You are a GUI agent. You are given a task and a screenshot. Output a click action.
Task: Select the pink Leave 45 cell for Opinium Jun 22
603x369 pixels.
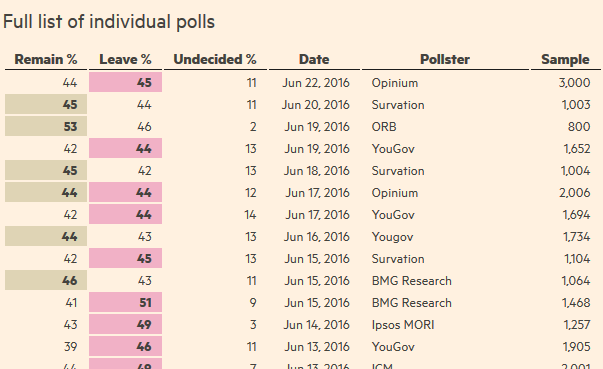click(x=125, y=83)
